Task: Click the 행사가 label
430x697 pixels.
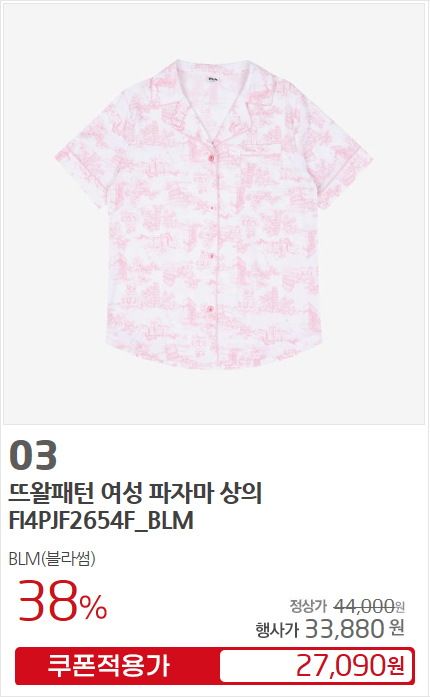Action: coord(277,629)
